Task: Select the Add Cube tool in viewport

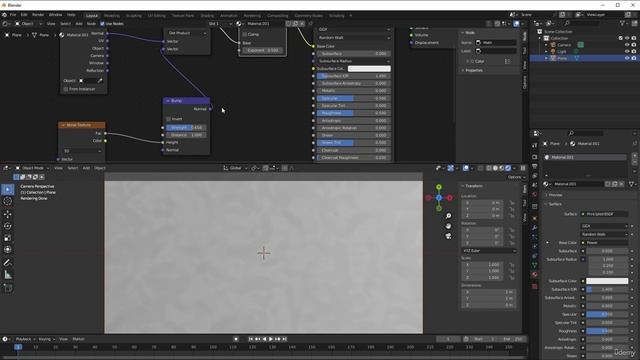Action: click(8, 288)
